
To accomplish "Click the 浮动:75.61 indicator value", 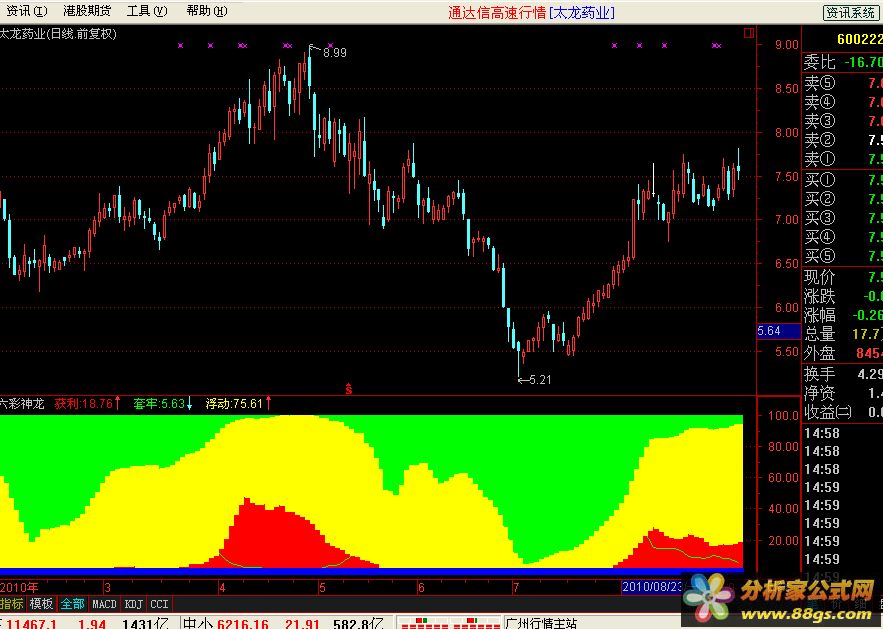I will [239, 404].
